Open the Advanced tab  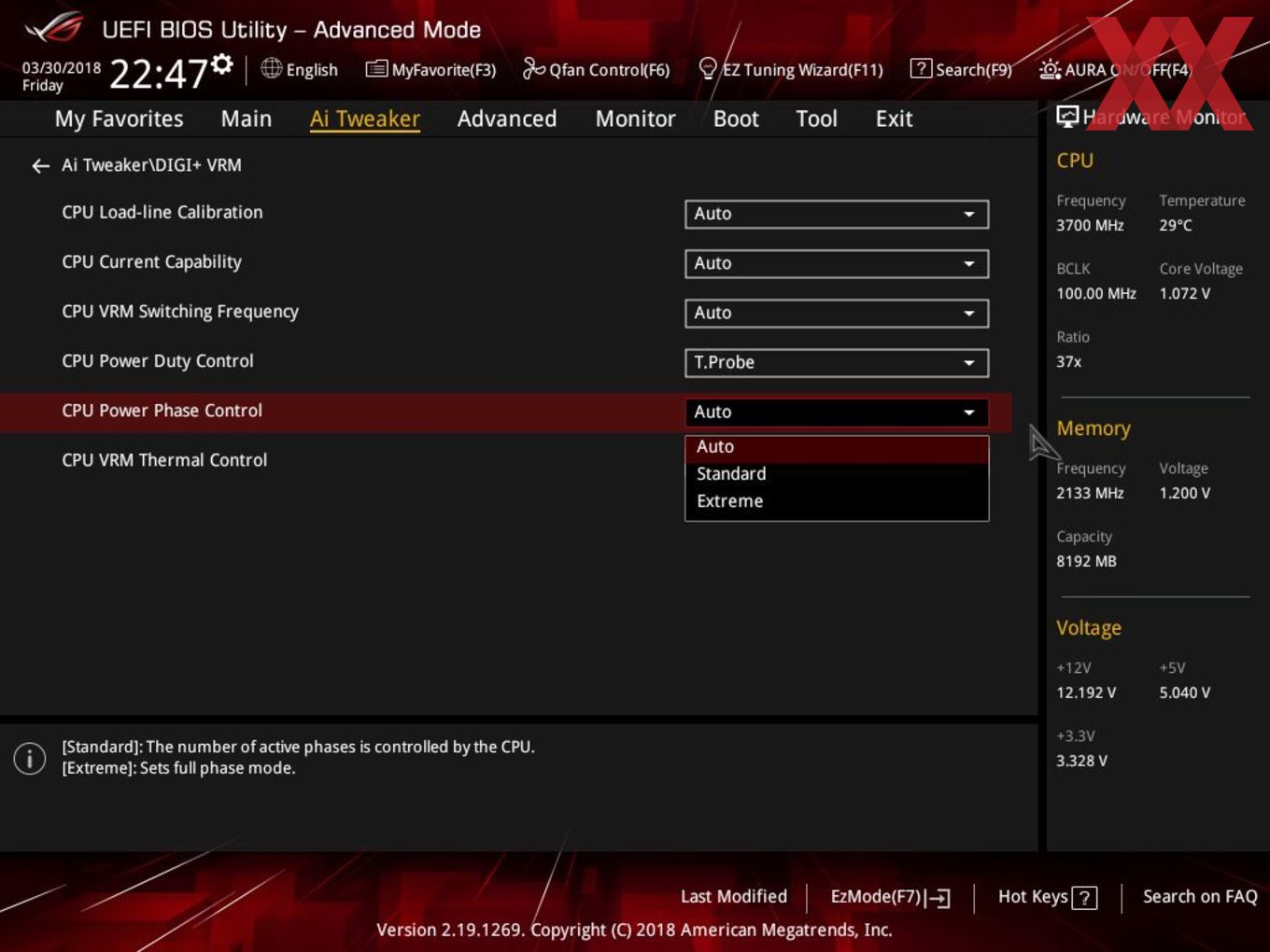coord(507,119)
